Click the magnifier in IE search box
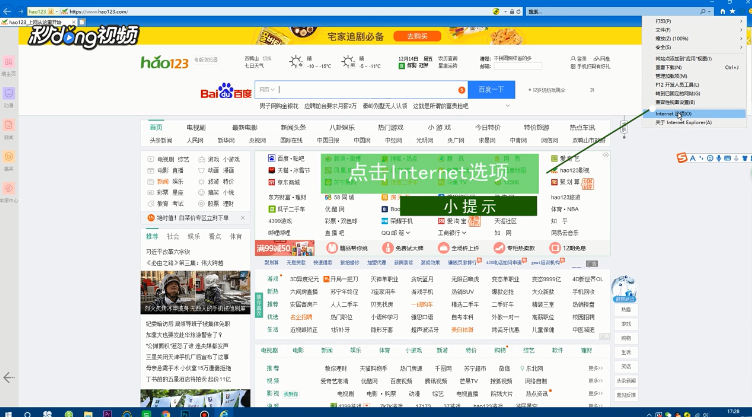This screenshot has width=752, height=417. 703,11
